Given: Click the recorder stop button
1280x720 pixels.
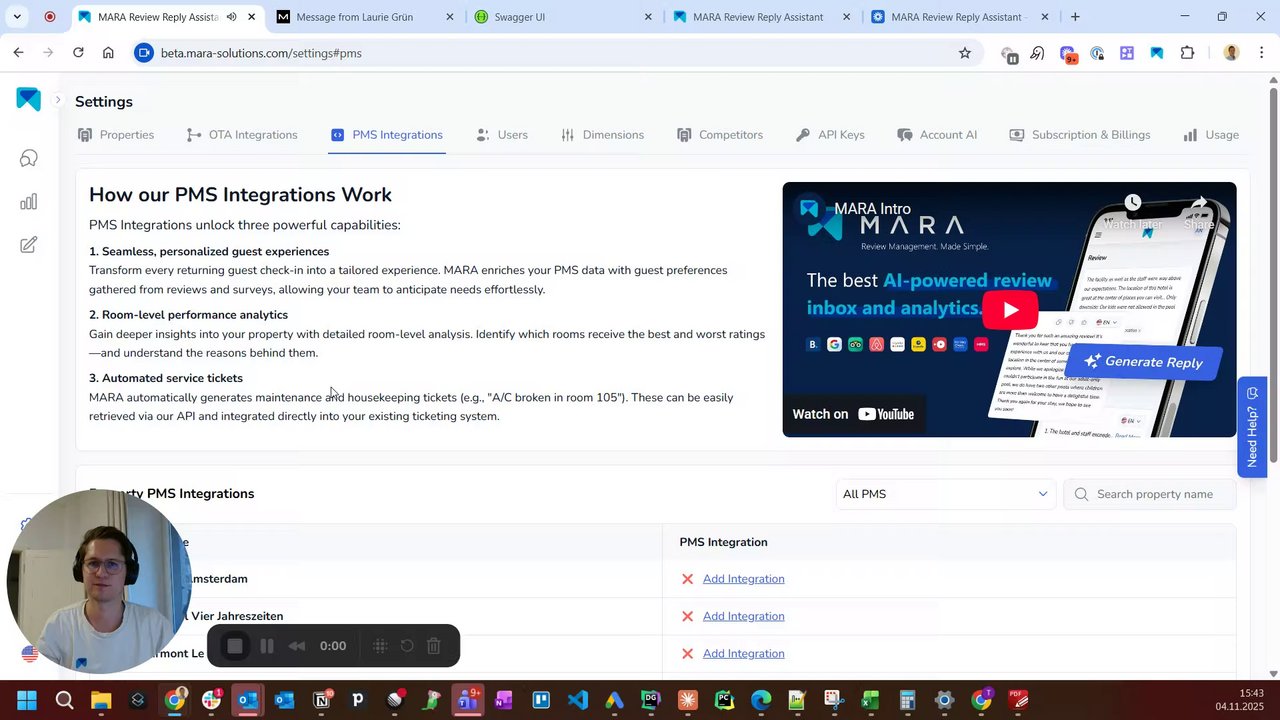Looking at the screenshot, I should tap(234, 646).
